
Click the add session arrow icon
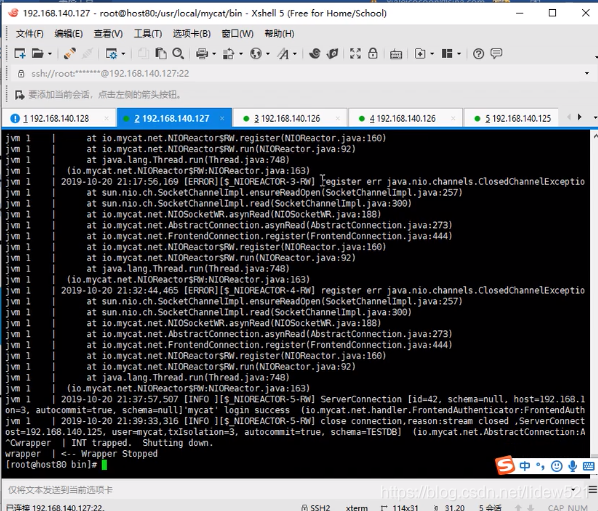coord(19,95)
